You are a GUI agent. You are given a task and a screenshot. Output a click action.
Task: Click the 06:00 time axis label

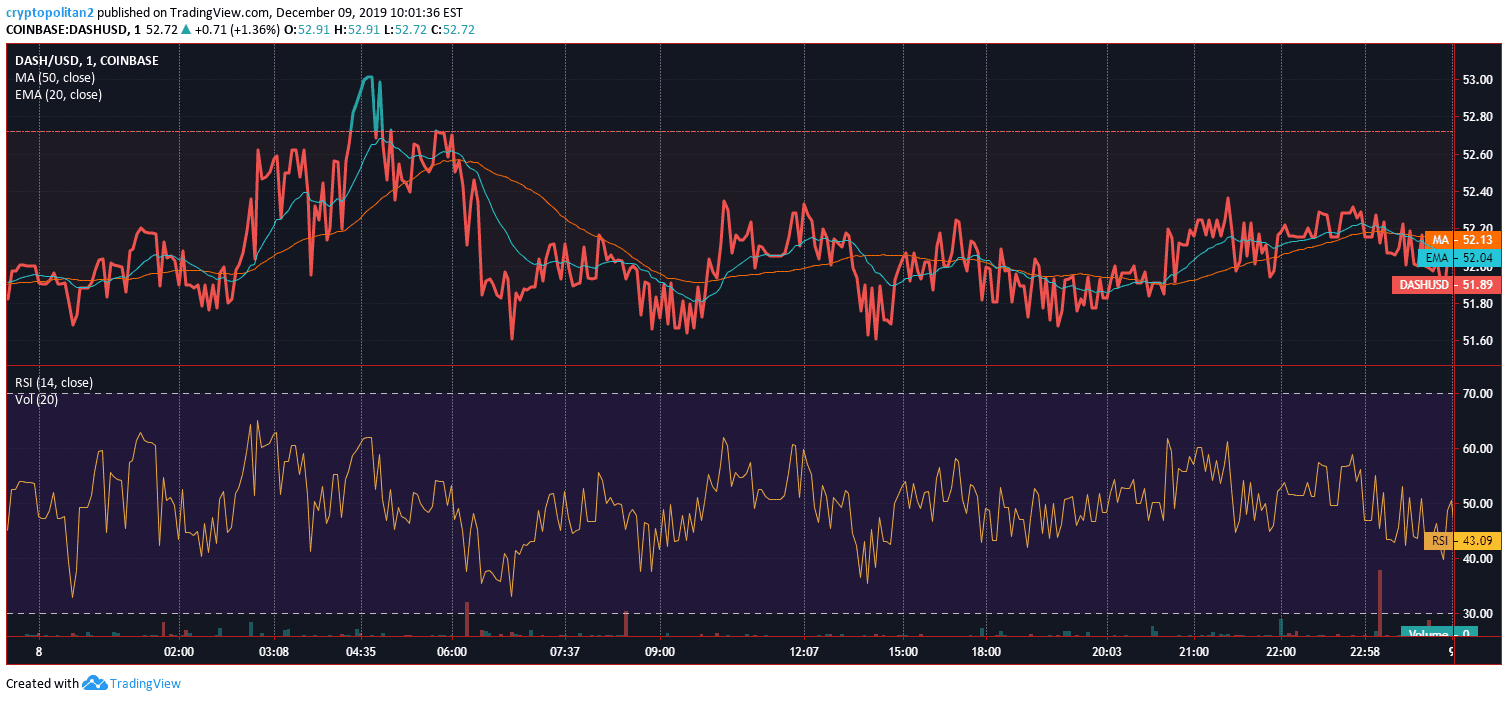[x=452, y=652]
